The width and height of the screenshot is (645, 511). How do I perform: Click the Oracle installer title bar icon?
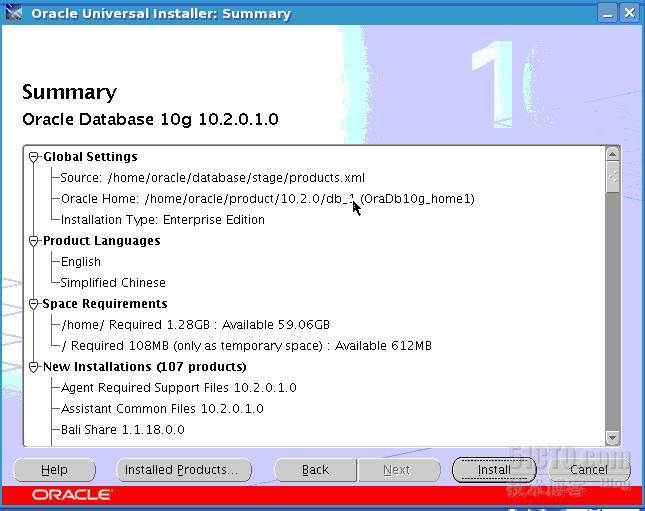(14, 13)
